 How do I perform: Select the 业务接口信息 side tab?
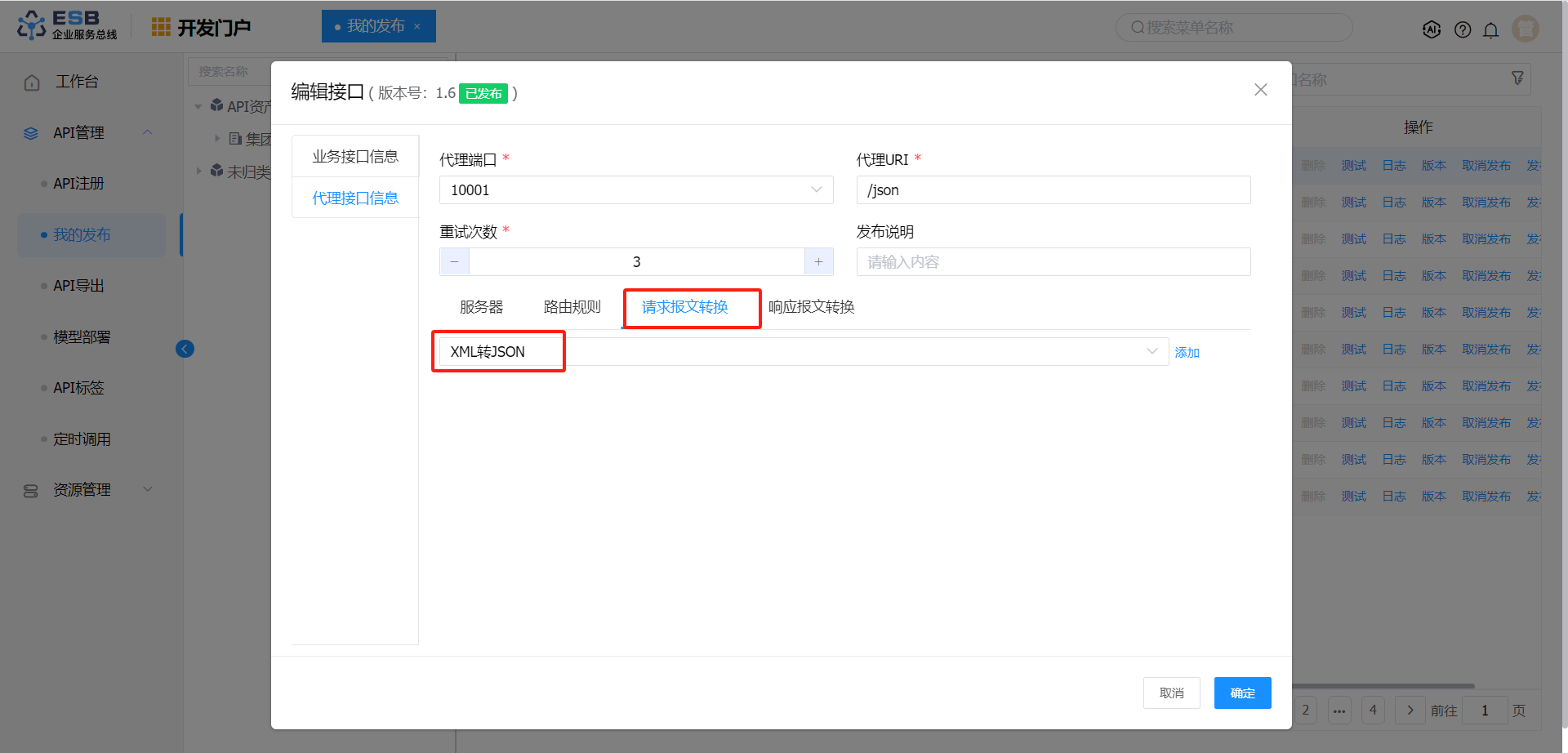click(355, 156)
